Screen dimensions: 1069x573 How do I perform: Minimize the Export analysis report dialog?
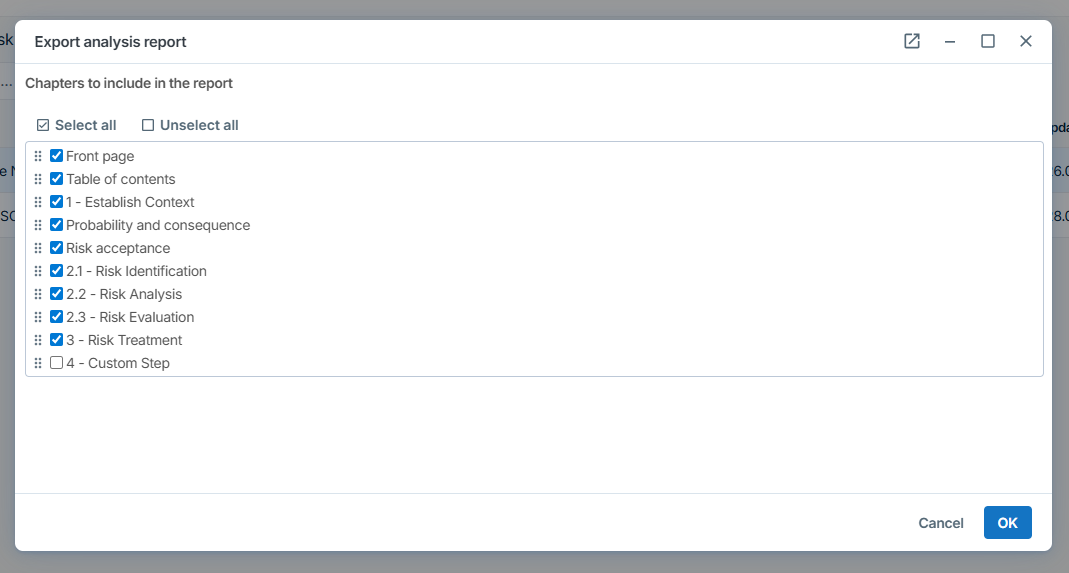(950, 41)
